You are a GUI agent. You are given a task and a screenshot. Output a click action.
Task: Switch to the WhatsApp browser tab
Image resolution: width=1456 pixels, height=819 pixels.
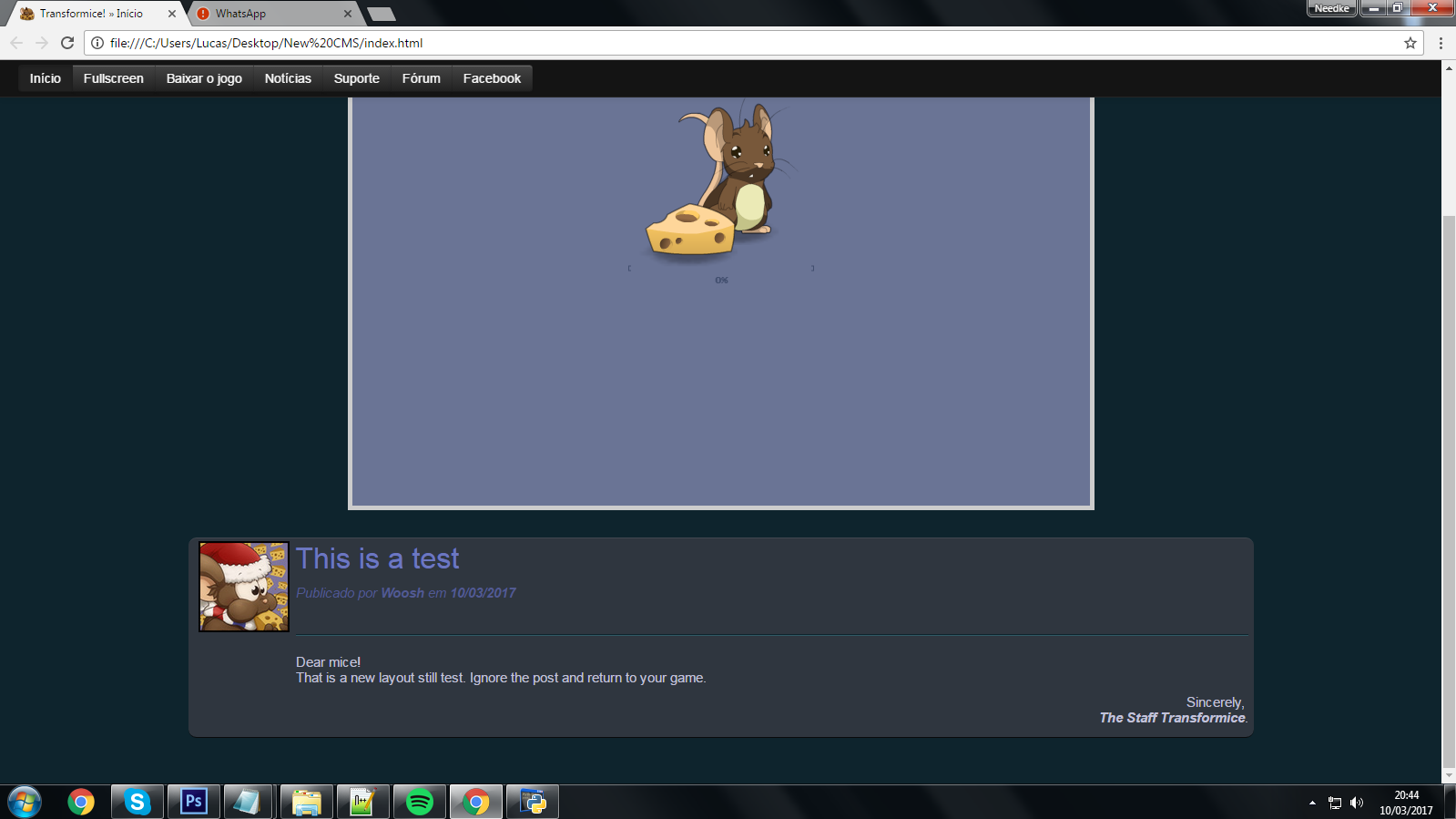pyautogui.click(x=273, y=14)
